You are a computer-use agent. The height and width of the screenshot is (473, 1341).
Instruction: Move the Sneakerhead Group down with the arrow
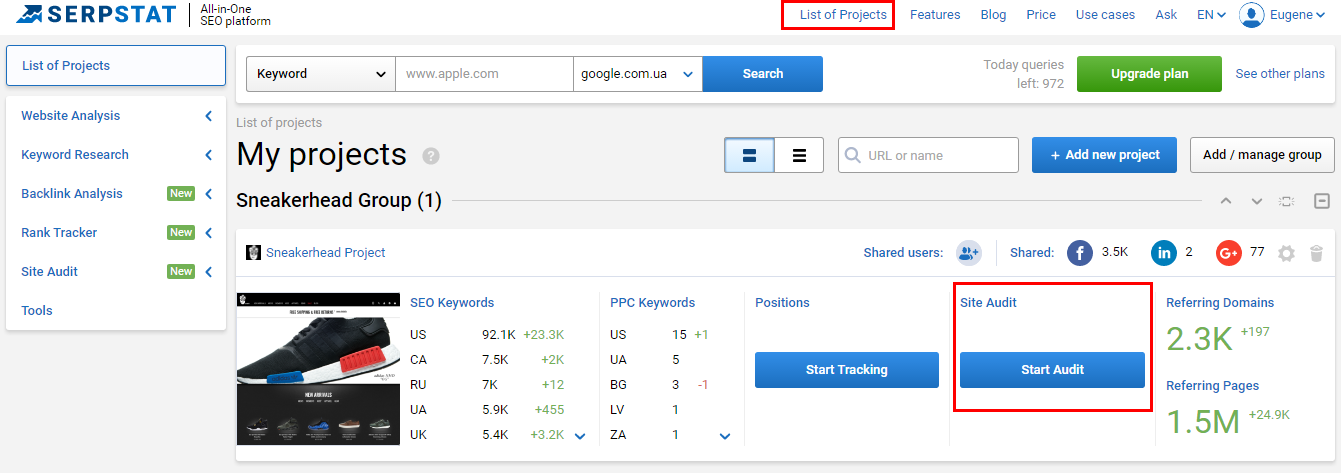(1257, 201)
